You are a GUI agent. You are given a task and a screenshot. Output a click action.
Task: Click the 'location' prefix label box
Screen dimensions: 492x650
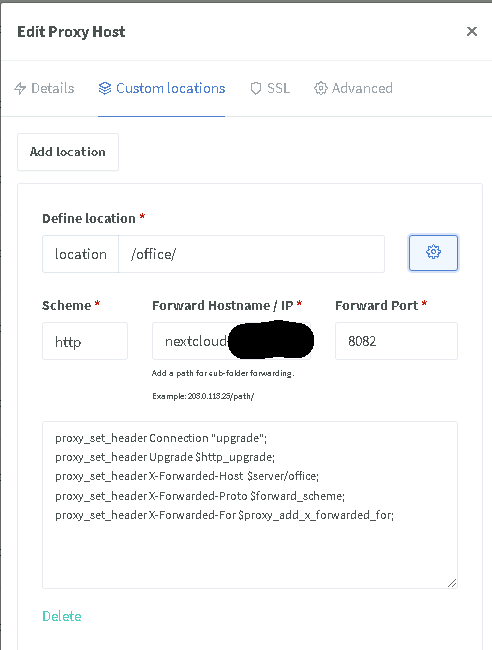click(x=80, y=254)
